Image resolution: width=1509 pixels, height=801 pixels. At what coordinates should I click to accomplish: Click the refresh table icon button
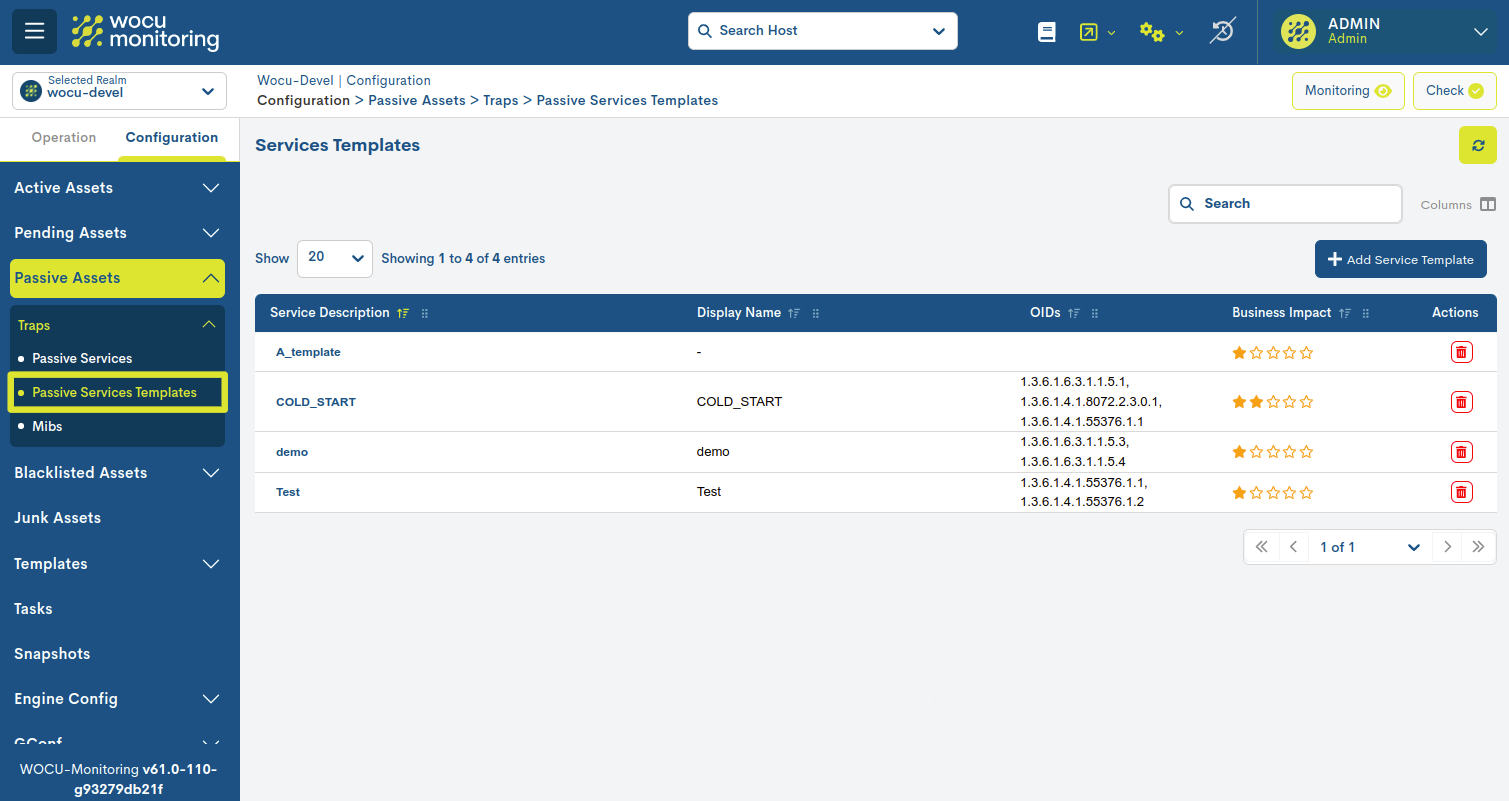[x=1477, y=145]
